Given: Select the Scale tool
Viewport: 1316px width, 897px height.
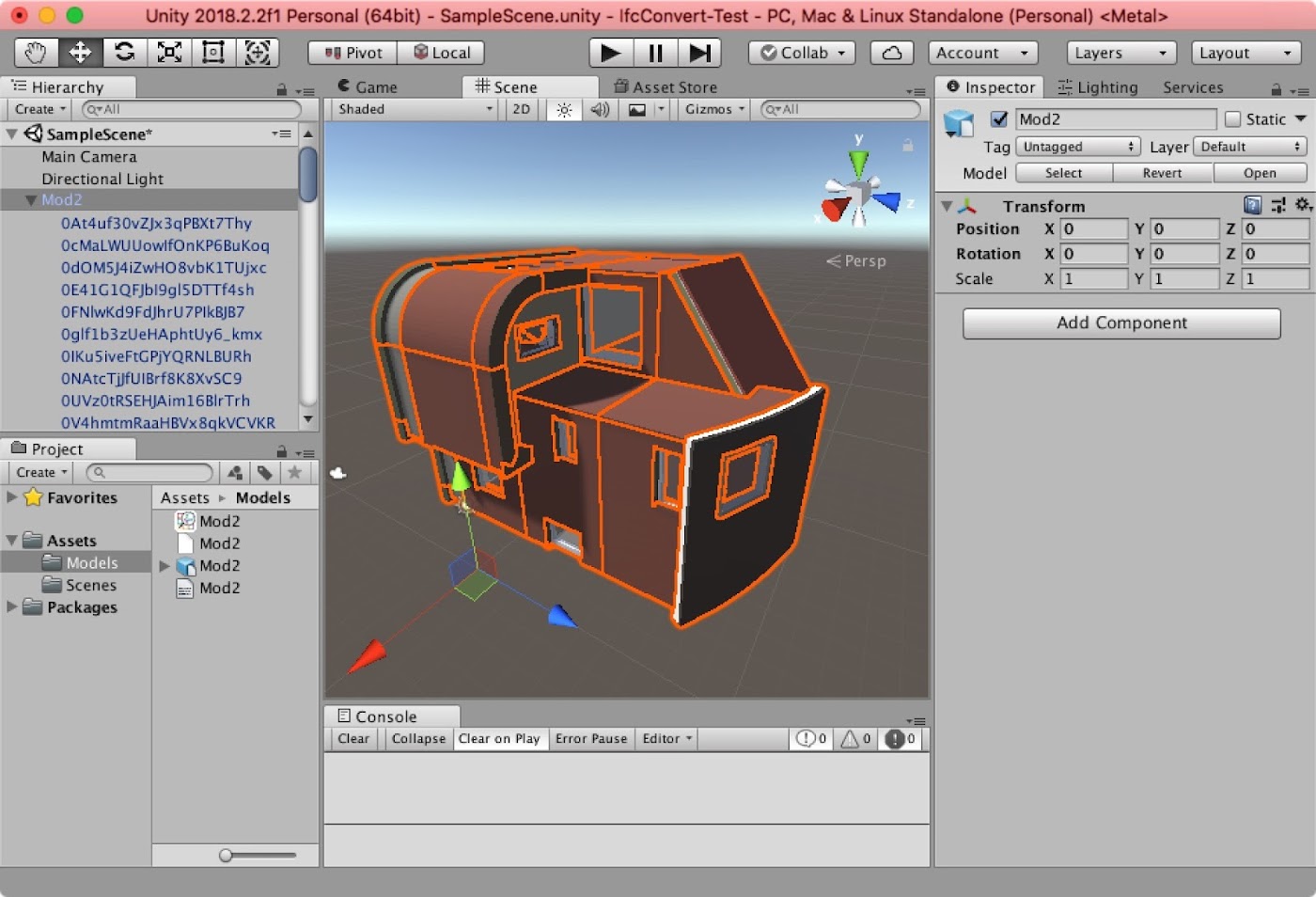Looking at the screenshot, I should (168, 53).
